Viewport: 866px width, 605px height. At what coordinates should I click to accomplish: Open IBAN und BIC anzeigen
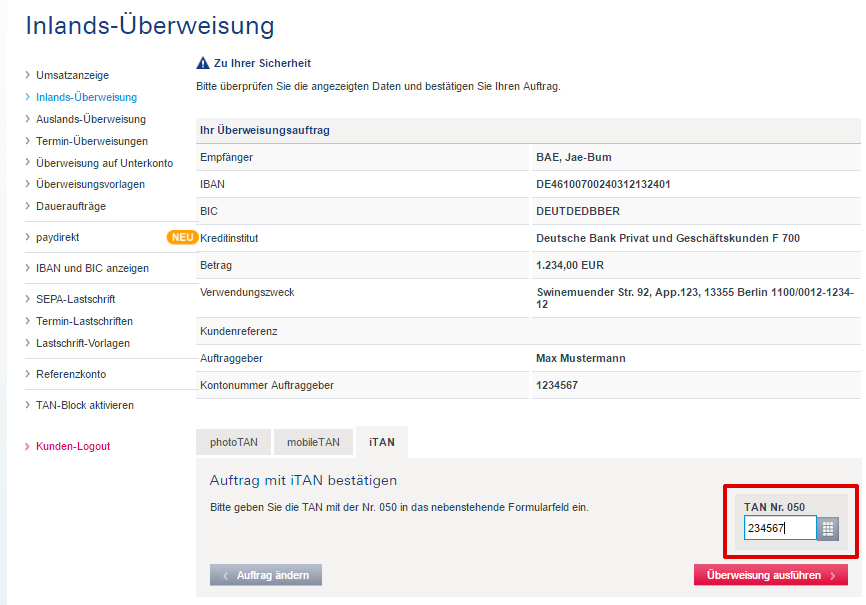(x=92, y=268)
